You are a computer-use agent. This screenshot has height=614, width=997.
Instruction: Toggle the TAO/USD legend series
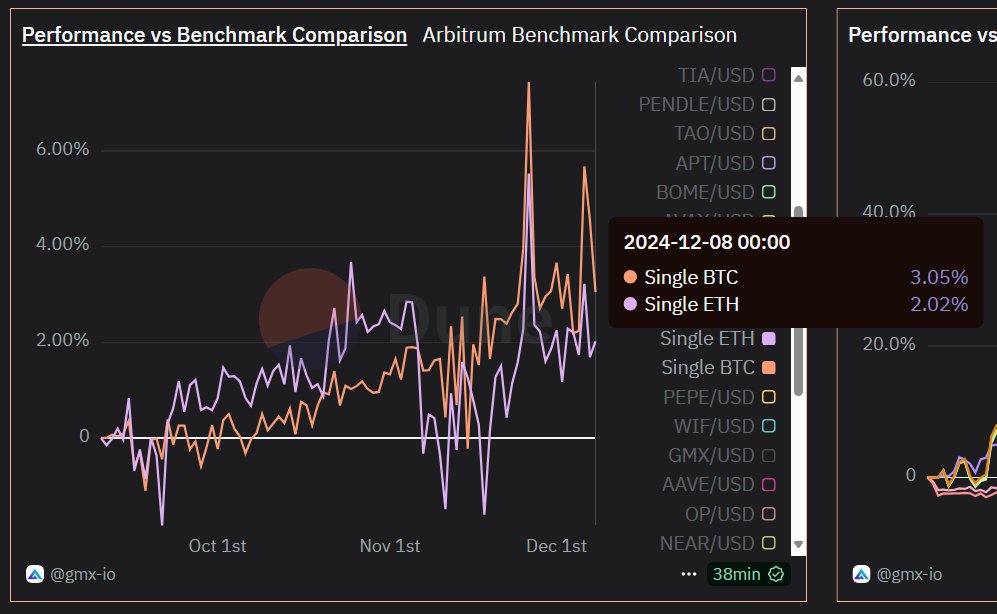[x=725, y=133]
